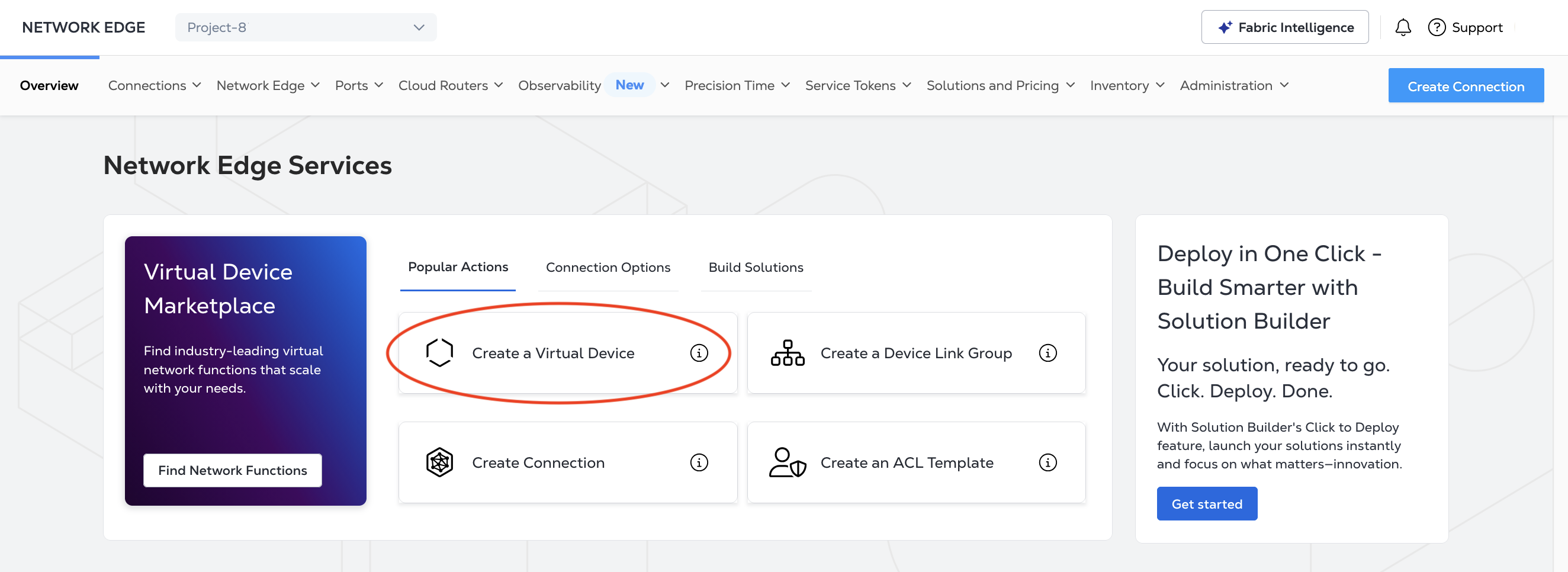Open the Project-8 project selector dropdown
Screen dimensions: 1568x572
click(x=306, y=27)
